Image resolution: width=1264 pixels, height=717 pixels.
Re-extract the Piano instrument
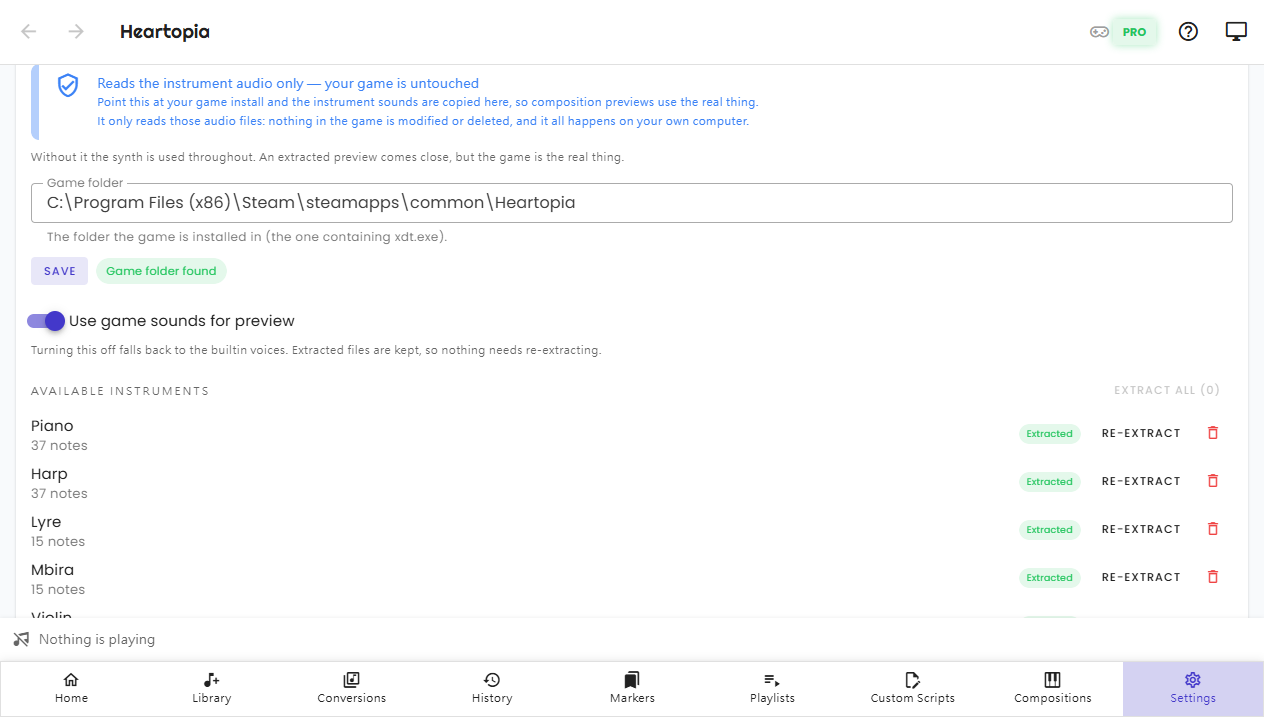pos(1141,433)
